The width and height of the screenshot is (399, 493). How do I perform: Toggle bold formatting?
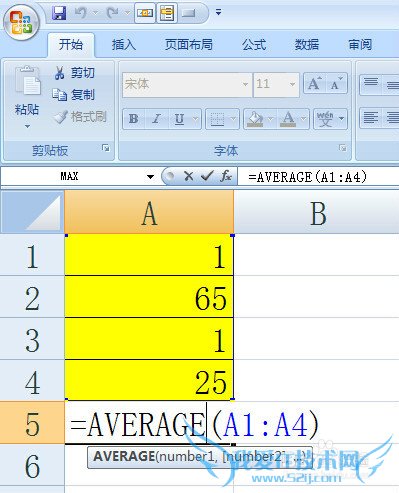coord(134,119)
